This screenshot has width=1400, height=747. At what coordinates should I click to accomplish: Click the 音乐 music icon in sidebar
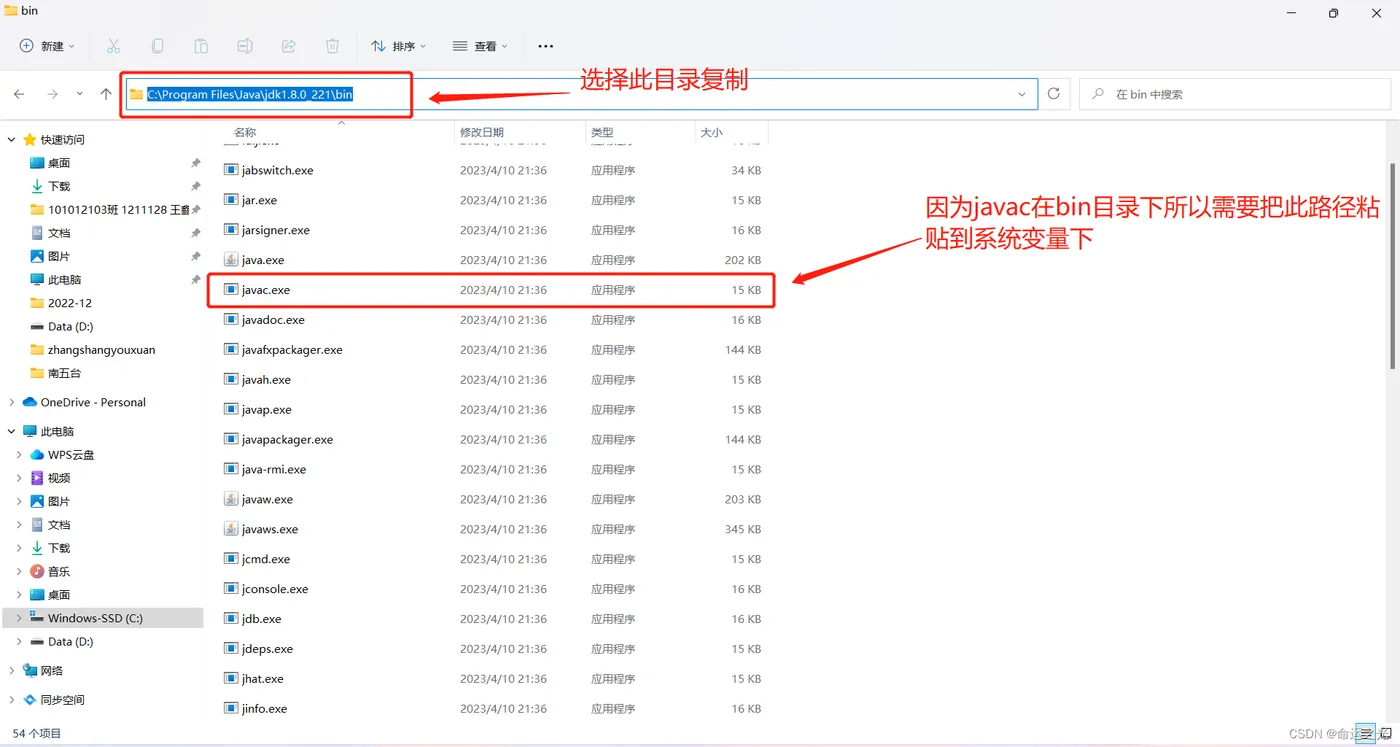tap(37, 571)
